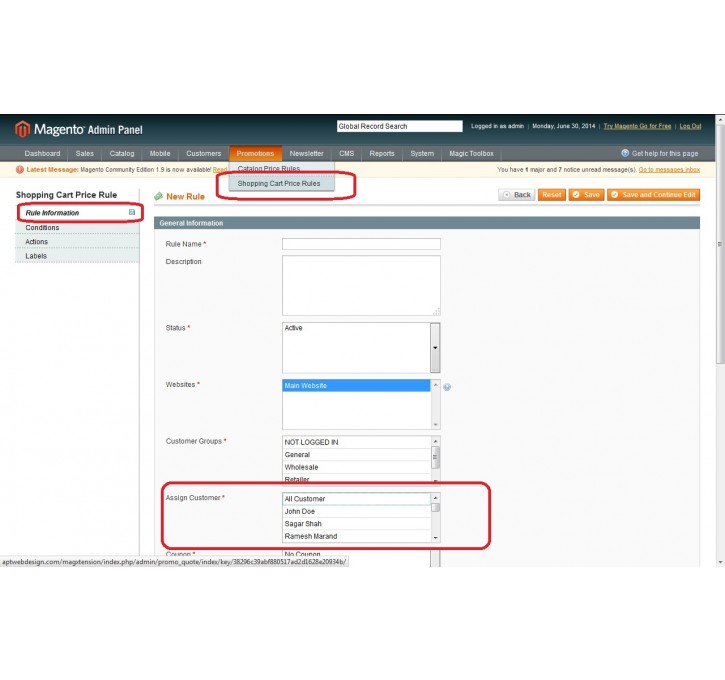Image resolution: width=725 pixels, height=680 pixels.
Task: Select Sagar Shah in Assign Customer
Action: tap(357, 524)
